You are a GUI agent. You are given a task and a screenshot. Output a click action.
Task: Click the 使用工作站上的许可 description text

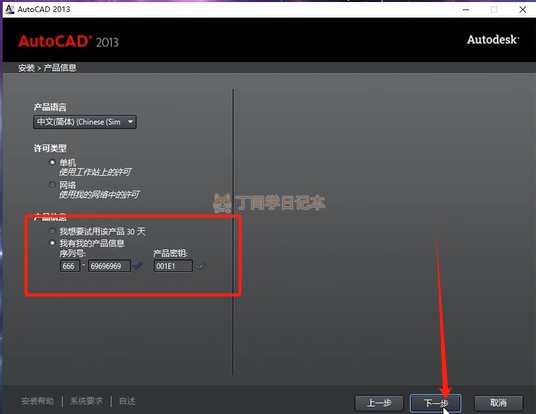click(95, 172)
